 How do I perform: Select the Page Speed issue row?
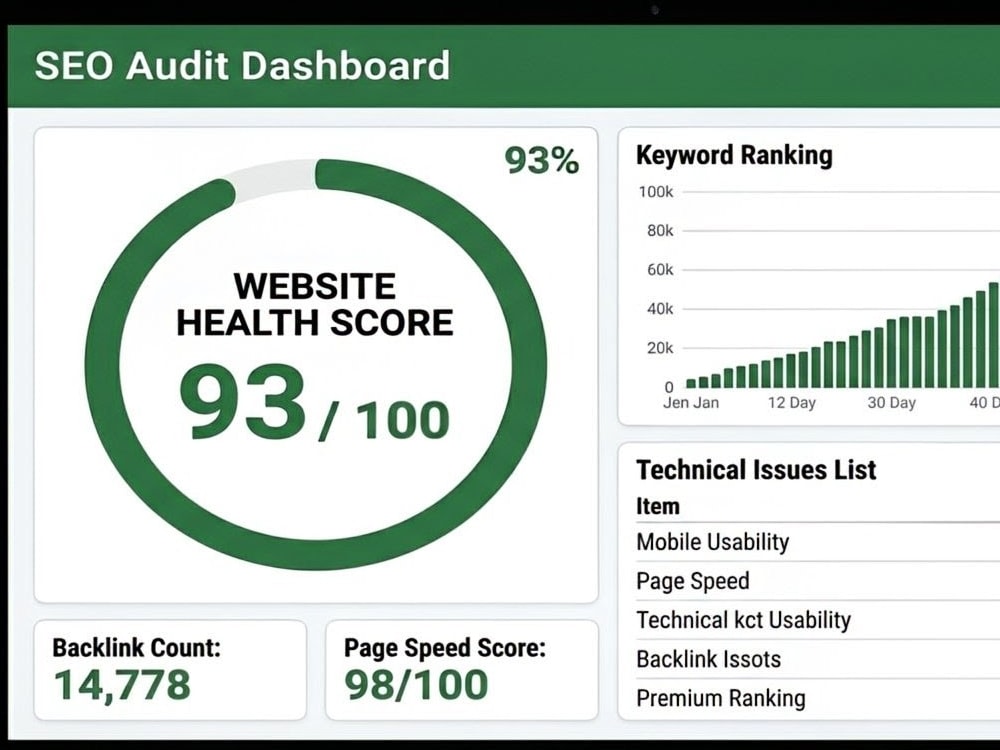[818, 581]
